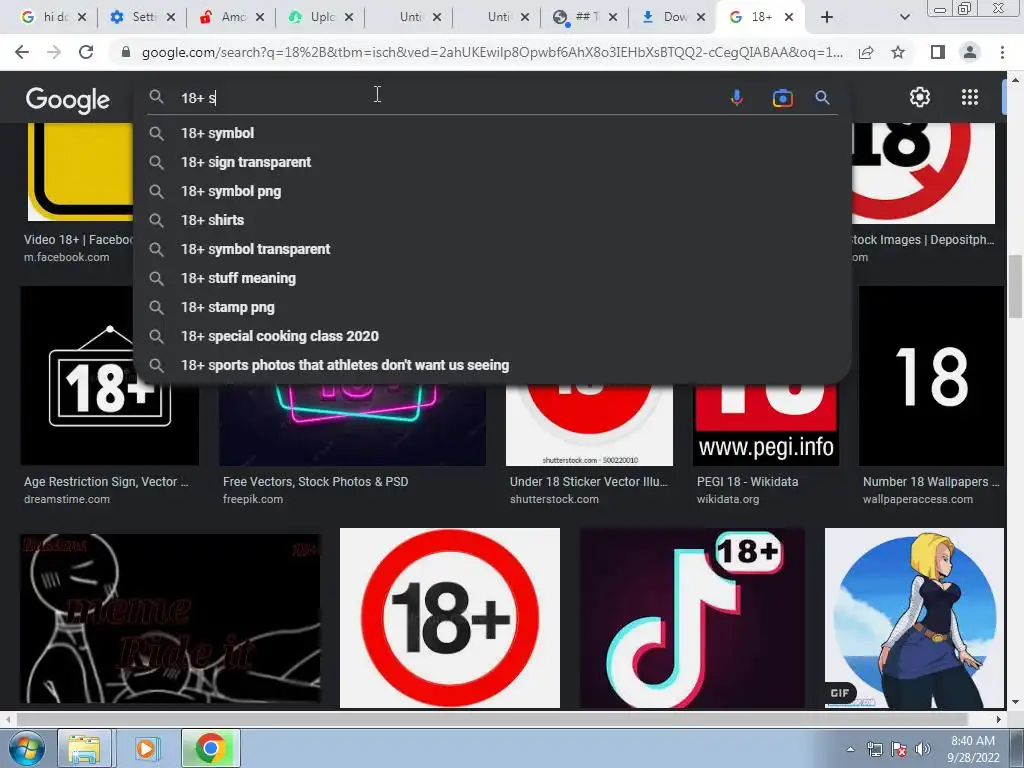Select suggestion '18+ symbol png'
Image resolution: width=1024 pixels, height=768 pixels.
pyautogui.click(x=492, y=191)
